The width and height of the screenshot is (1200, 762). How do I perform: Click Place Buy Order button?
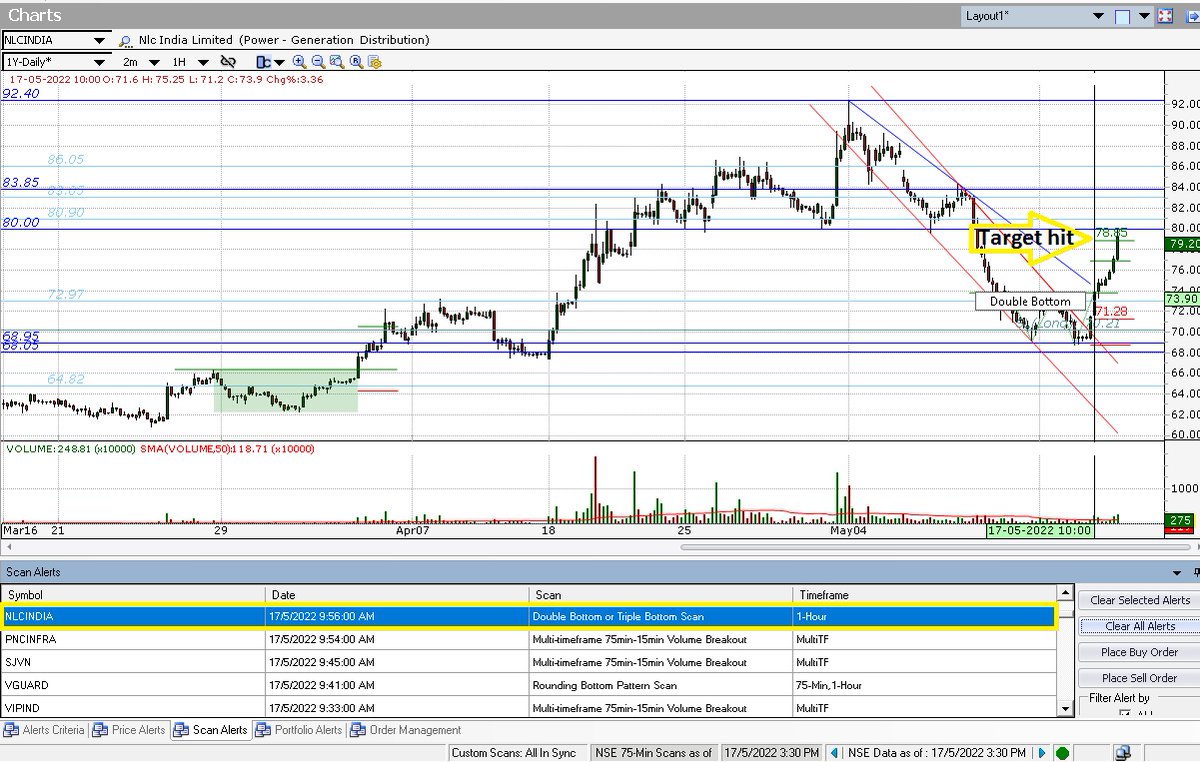point(1140,652)
